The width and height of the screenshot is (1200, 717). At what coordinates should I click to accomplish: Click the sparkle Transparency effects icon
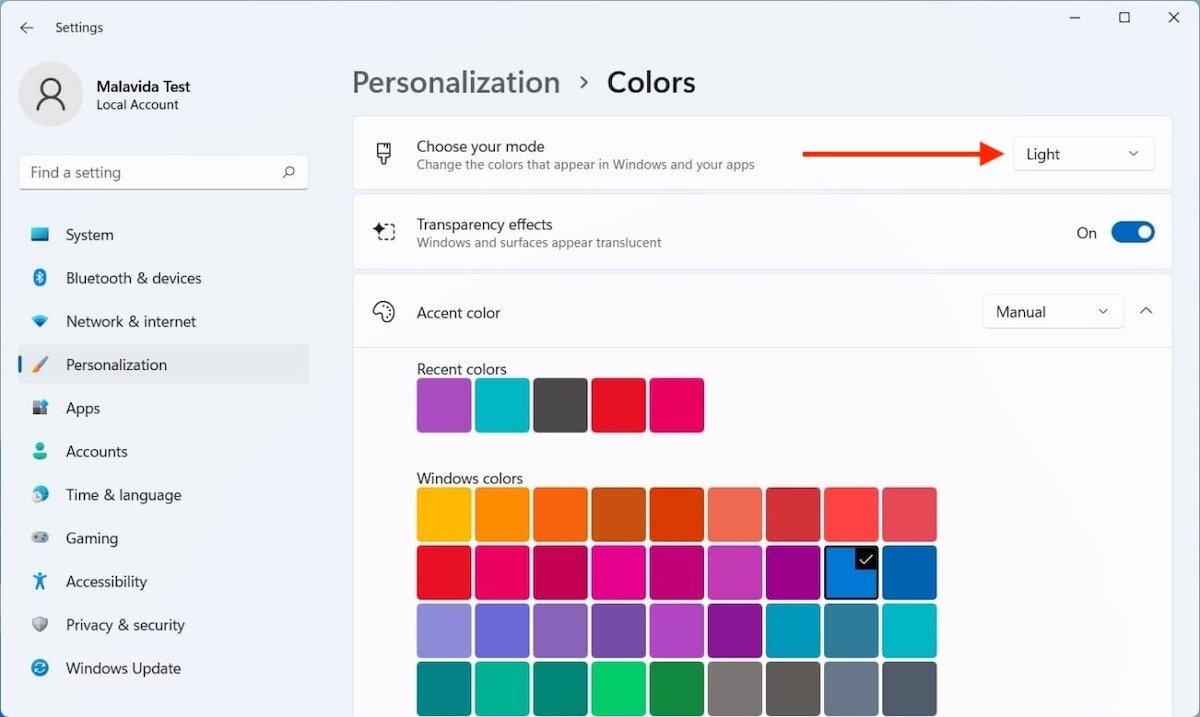click(384, 232)
